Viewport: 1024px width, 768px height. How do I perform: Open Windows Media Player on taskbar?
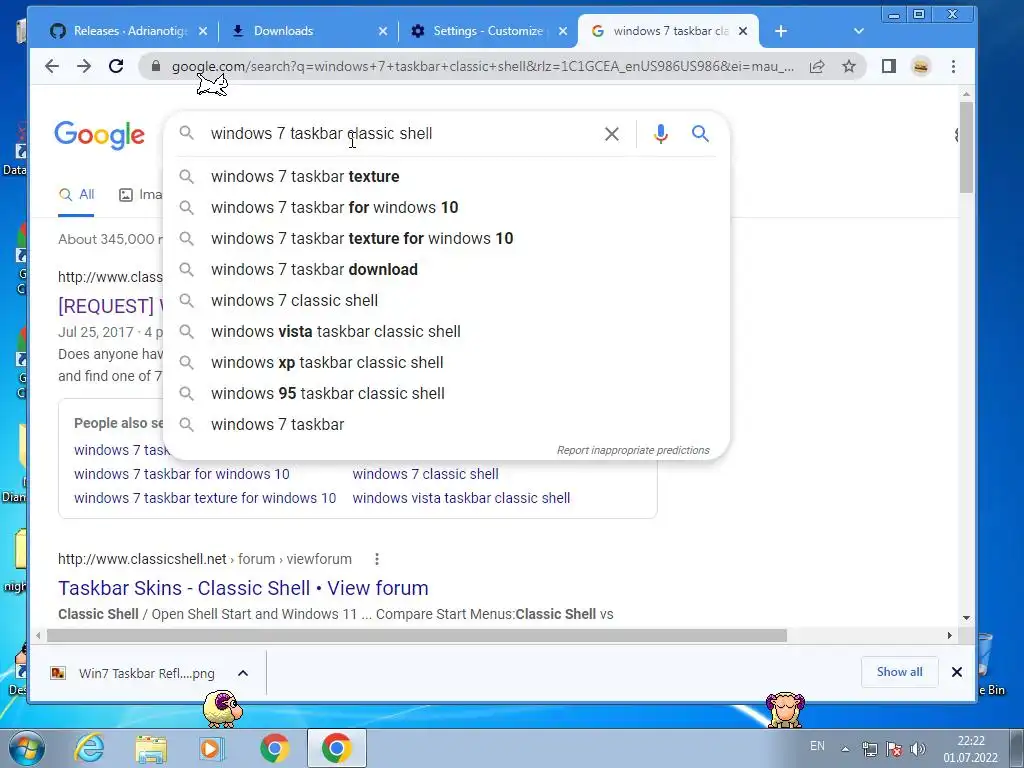click(211, 748)
